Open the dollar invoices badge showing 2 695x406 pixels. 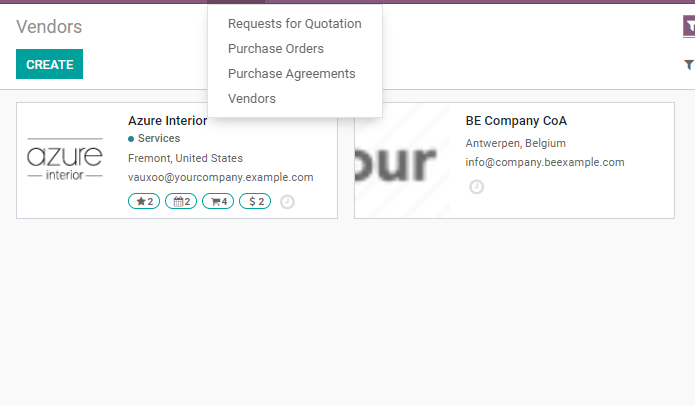click(x=255, y=201)
